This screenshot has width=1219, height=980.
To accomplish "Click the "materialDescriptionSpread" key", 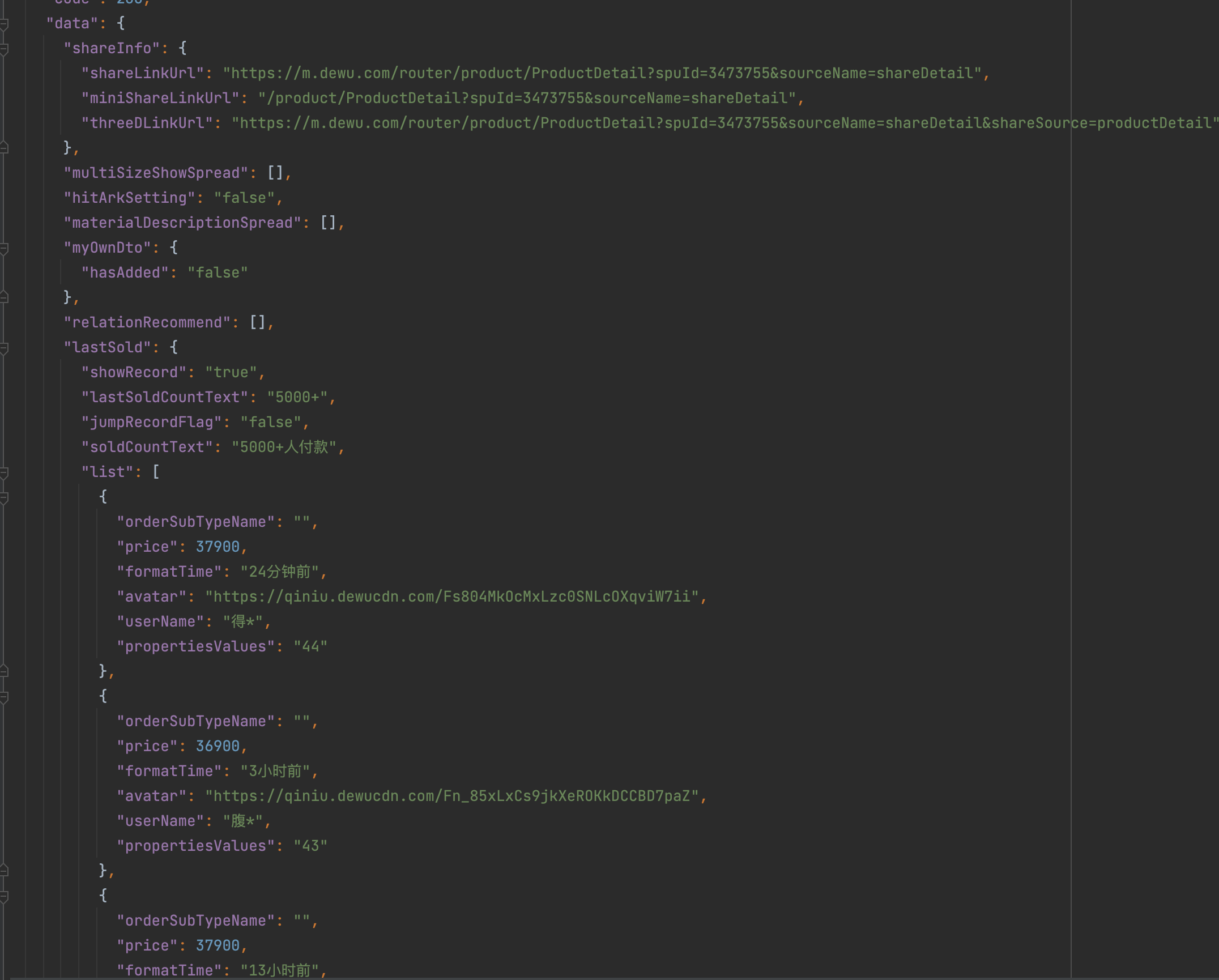I will [x=182, y=223].
